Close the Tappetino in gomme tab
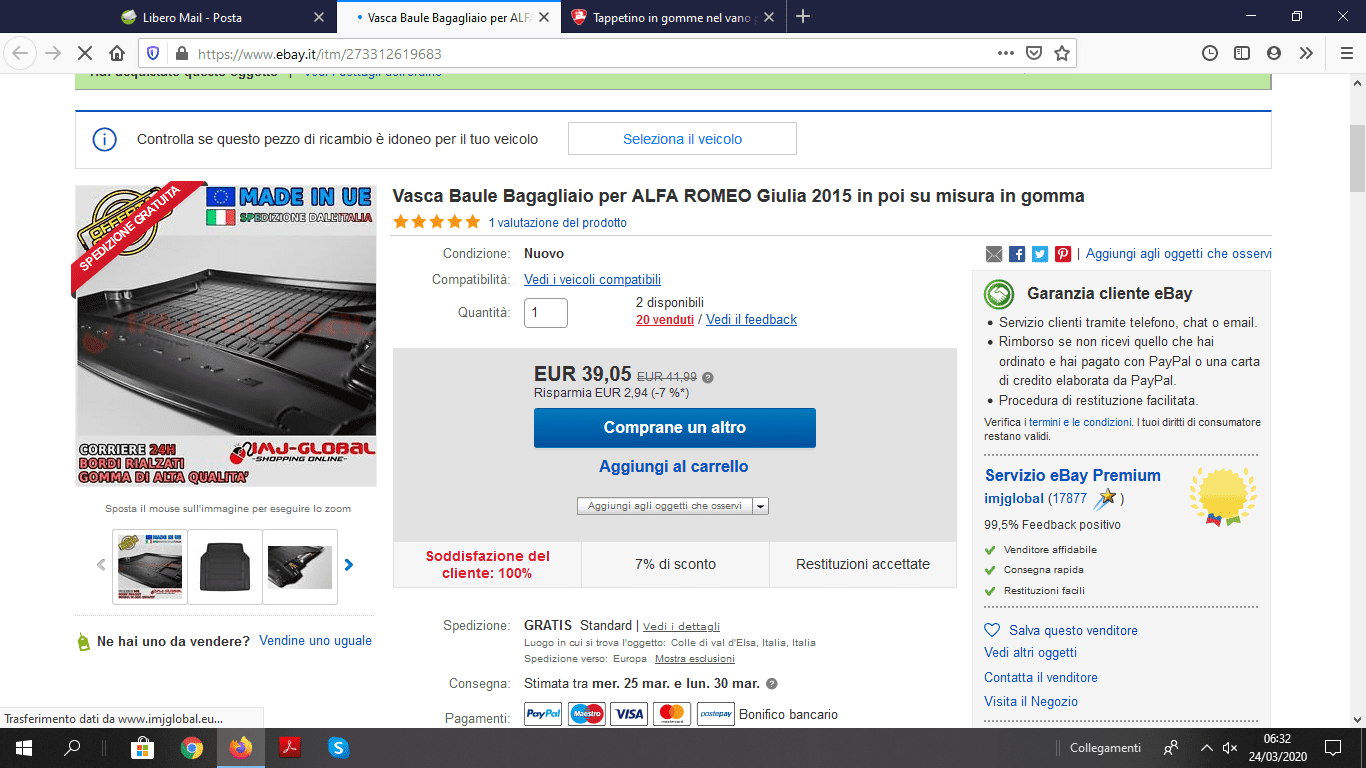Screen dimensions: 1366x768 767,17
